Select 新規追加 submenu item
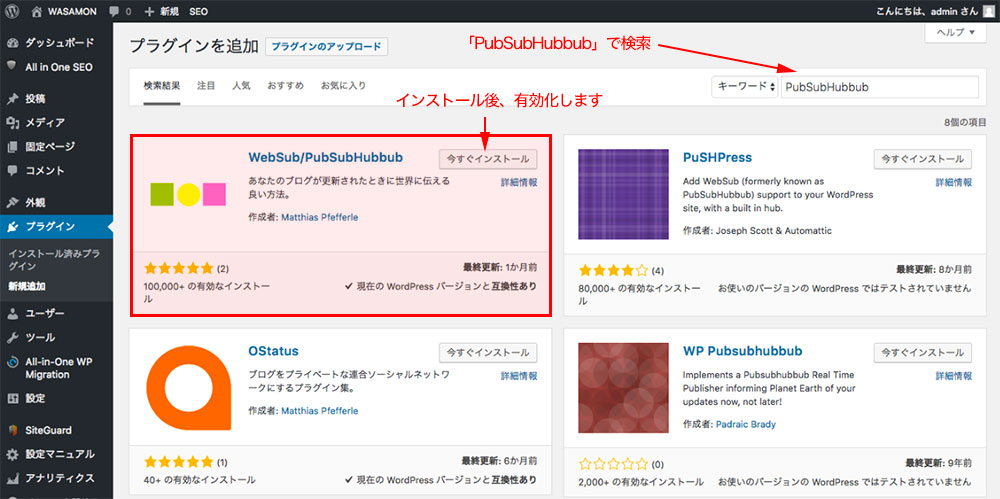This screenshot has height=499, width=1000. (x=27, y=287)
